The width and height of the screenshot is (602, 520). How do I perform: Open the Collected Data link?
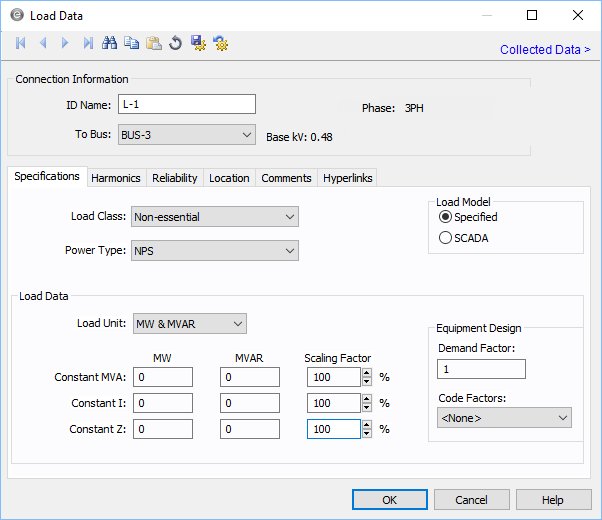(x=544, y=50)
